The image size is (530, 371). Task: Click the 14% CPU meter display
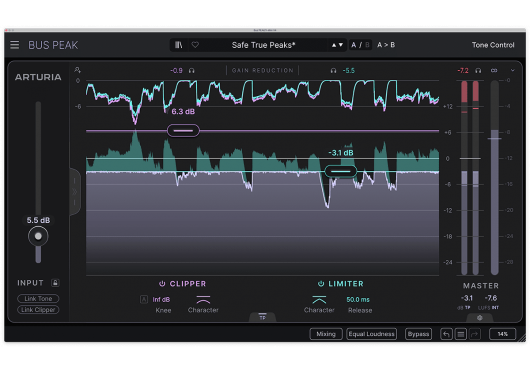click(x=503, y=334)
